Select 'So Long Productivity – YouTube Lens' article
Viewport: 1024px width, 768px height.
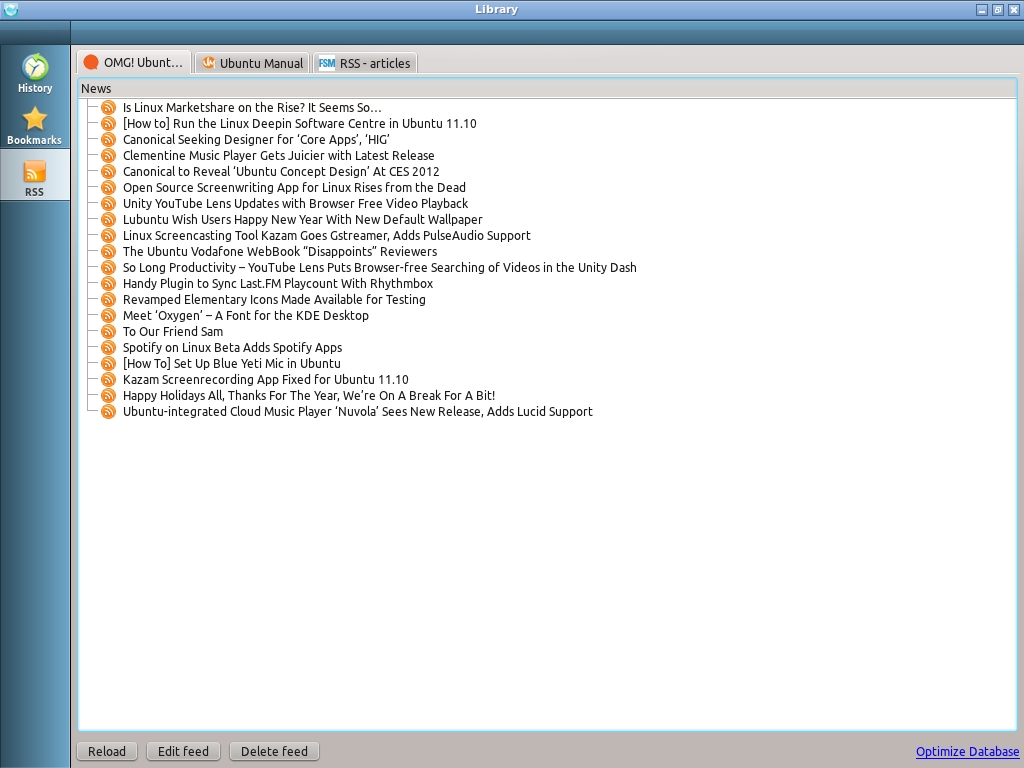click(380, 268)
